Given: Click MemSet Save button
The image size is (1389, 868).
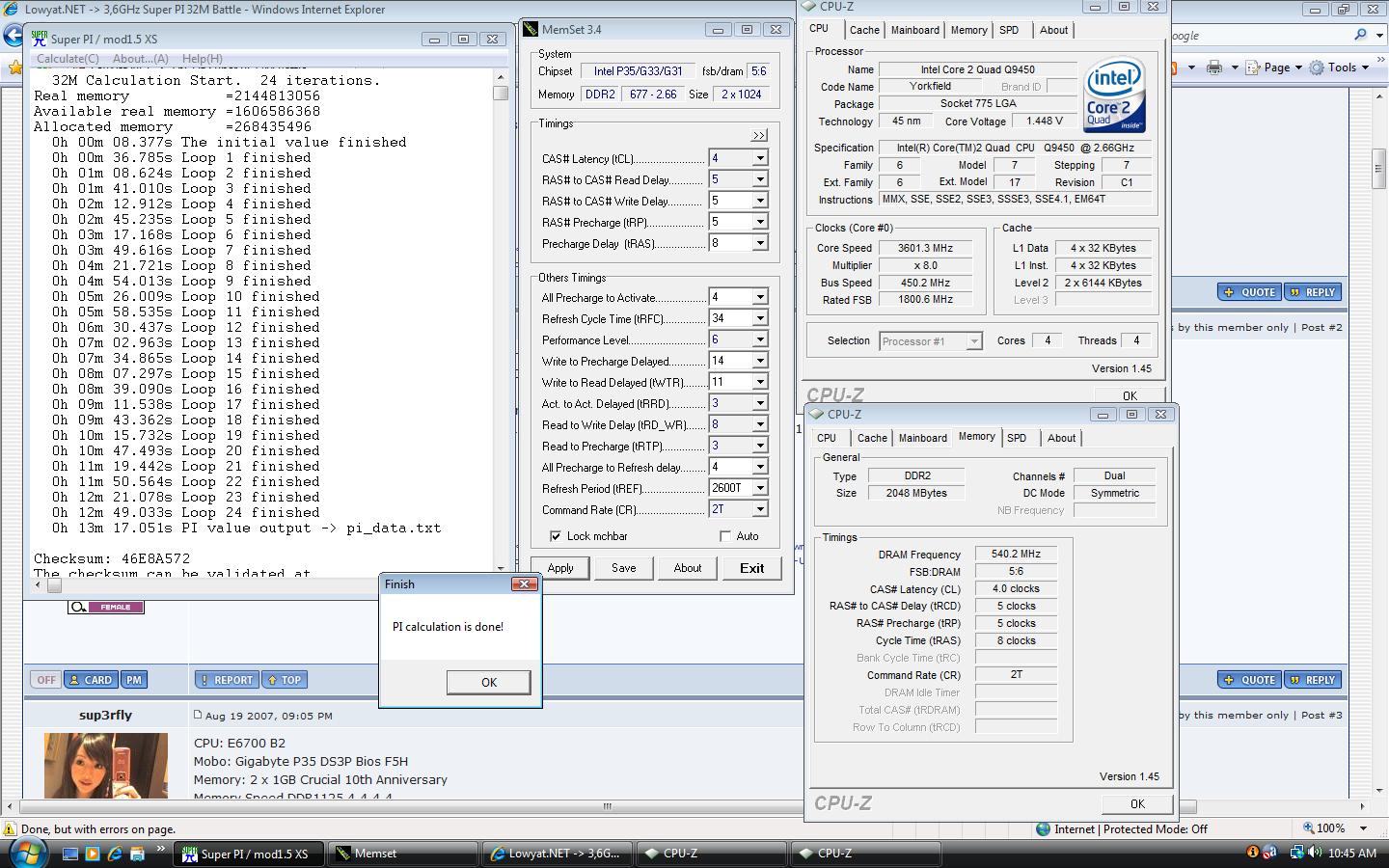Looking at the screenshot, I should click(624, 568).
